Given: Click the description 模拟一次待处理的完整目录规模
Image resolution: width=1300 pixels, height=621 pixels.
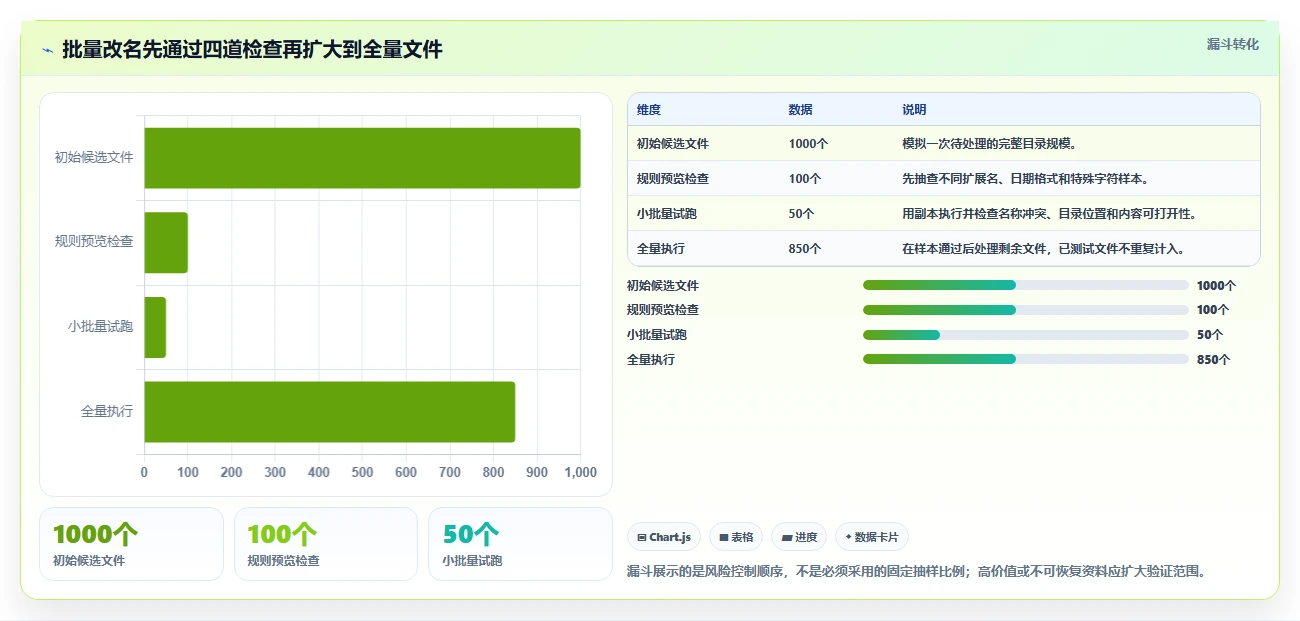Looking at the screenshot, I should point(989,144).
